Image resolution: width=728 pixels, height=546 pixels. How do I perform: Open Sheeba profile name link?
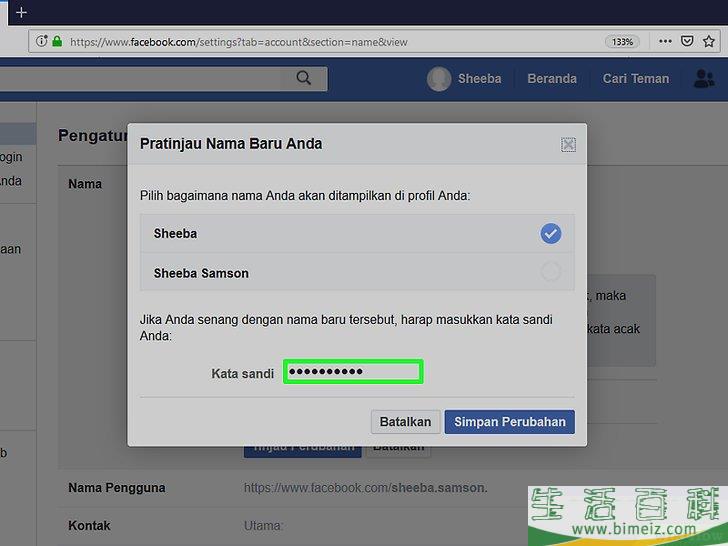480,78
